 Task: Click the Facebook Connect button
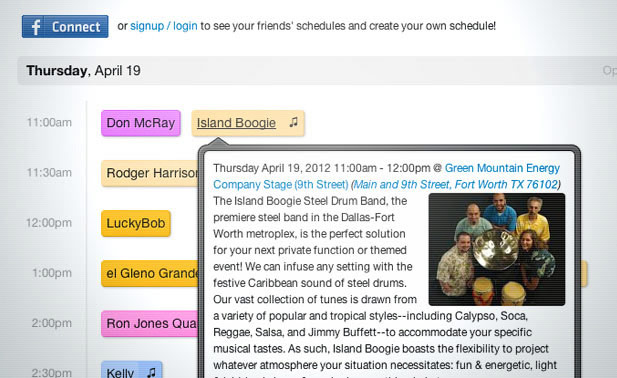65,27
